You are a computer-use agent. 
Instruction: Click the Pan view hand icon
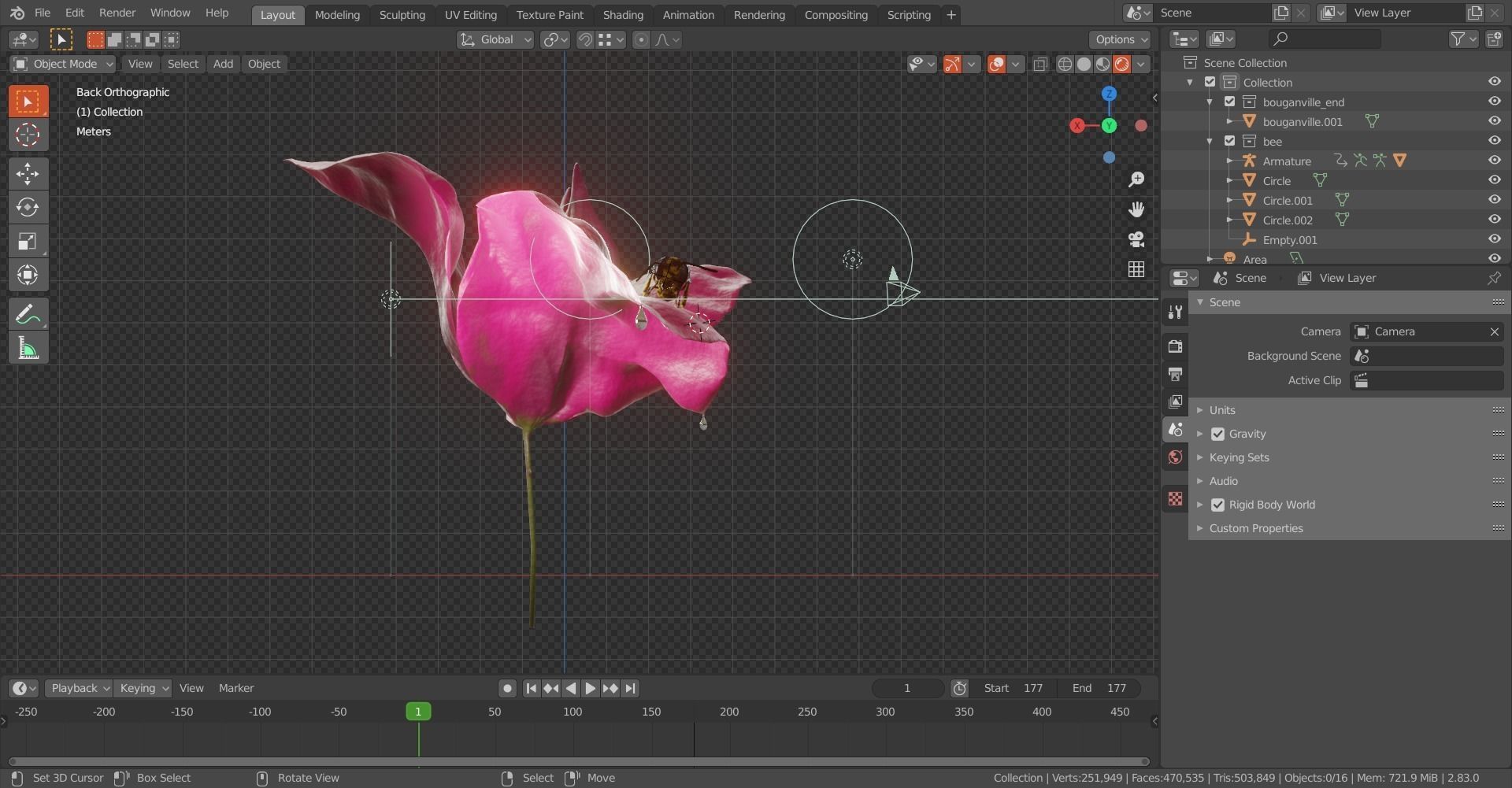[x=1136, y=209]
